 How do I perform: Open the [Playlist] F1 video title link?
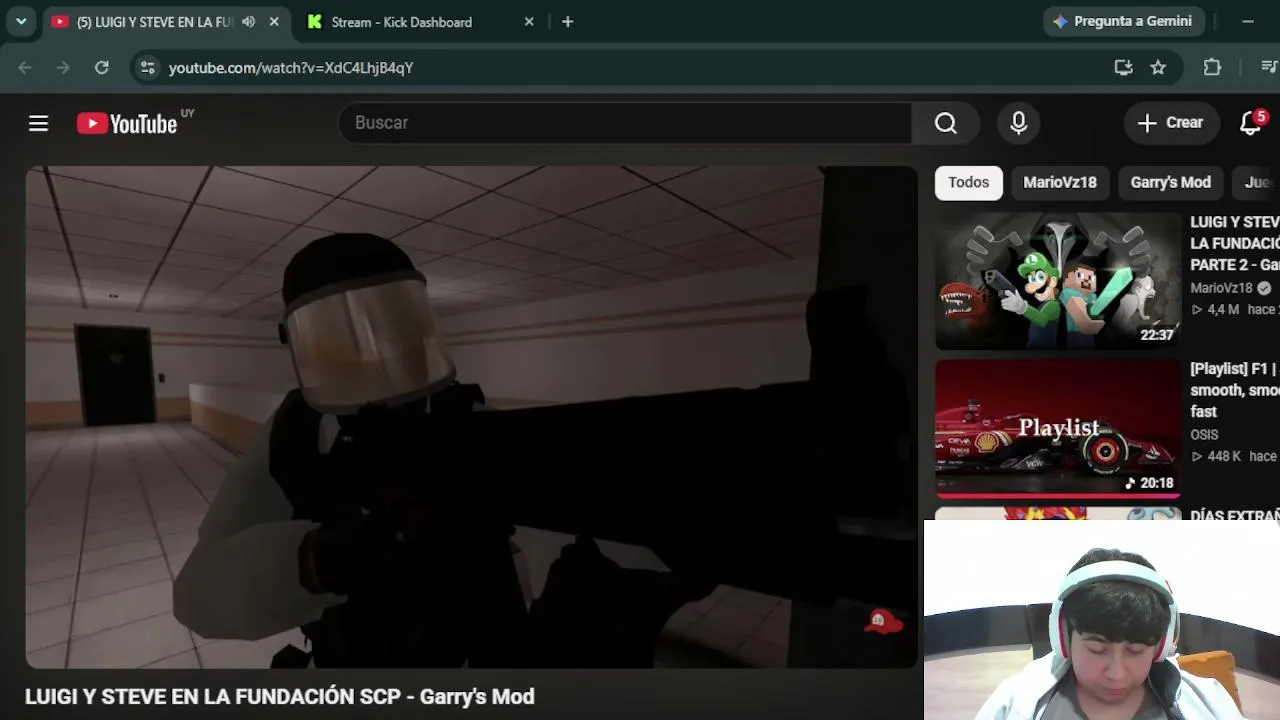point(1235,390)
